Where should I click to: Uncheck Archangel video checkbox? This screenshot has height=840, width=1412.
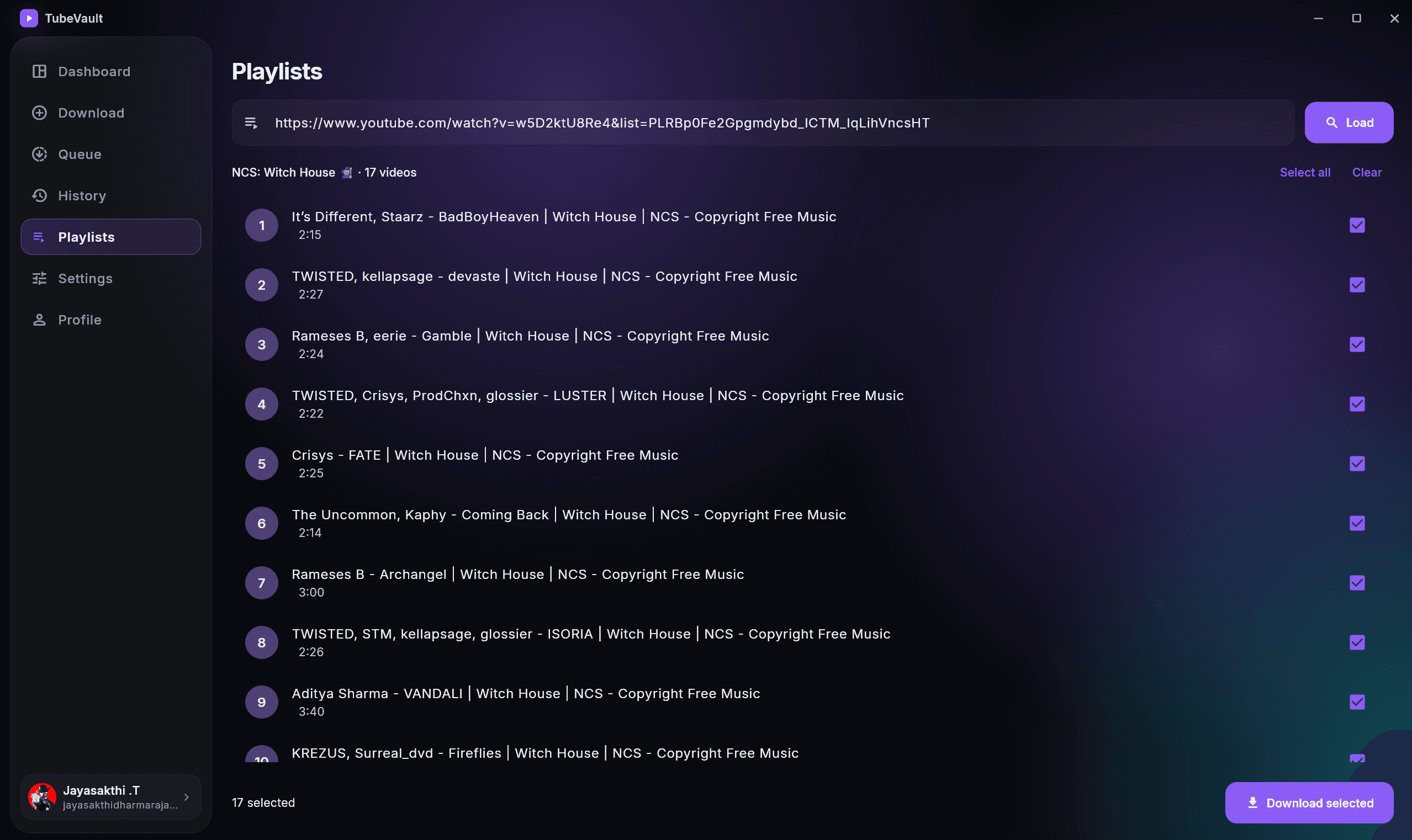1357,583
